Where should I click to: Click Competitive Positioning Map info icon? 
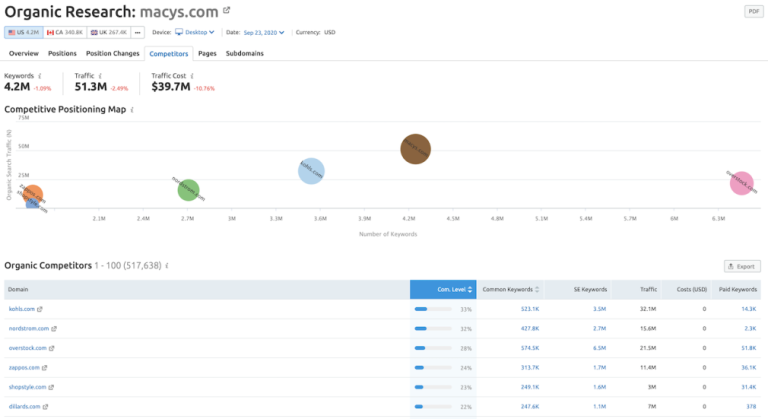click(x=132, y=110)
